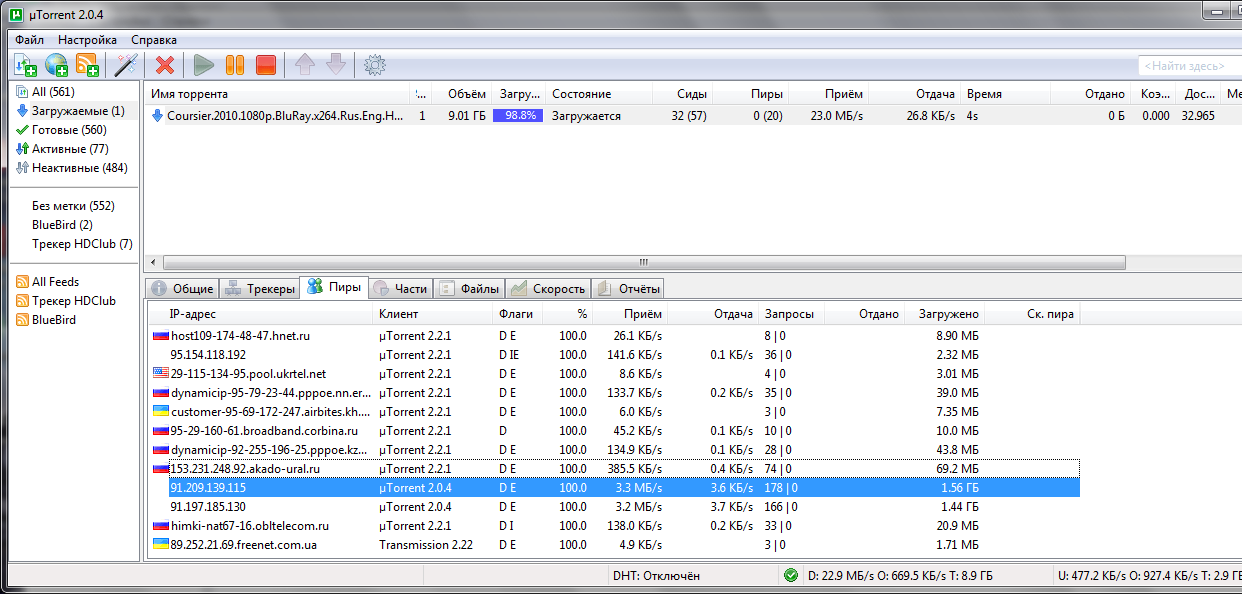Click Move Down Queue arrow icon
This screenshot has width=1242, height=594.
click(336, 65)
